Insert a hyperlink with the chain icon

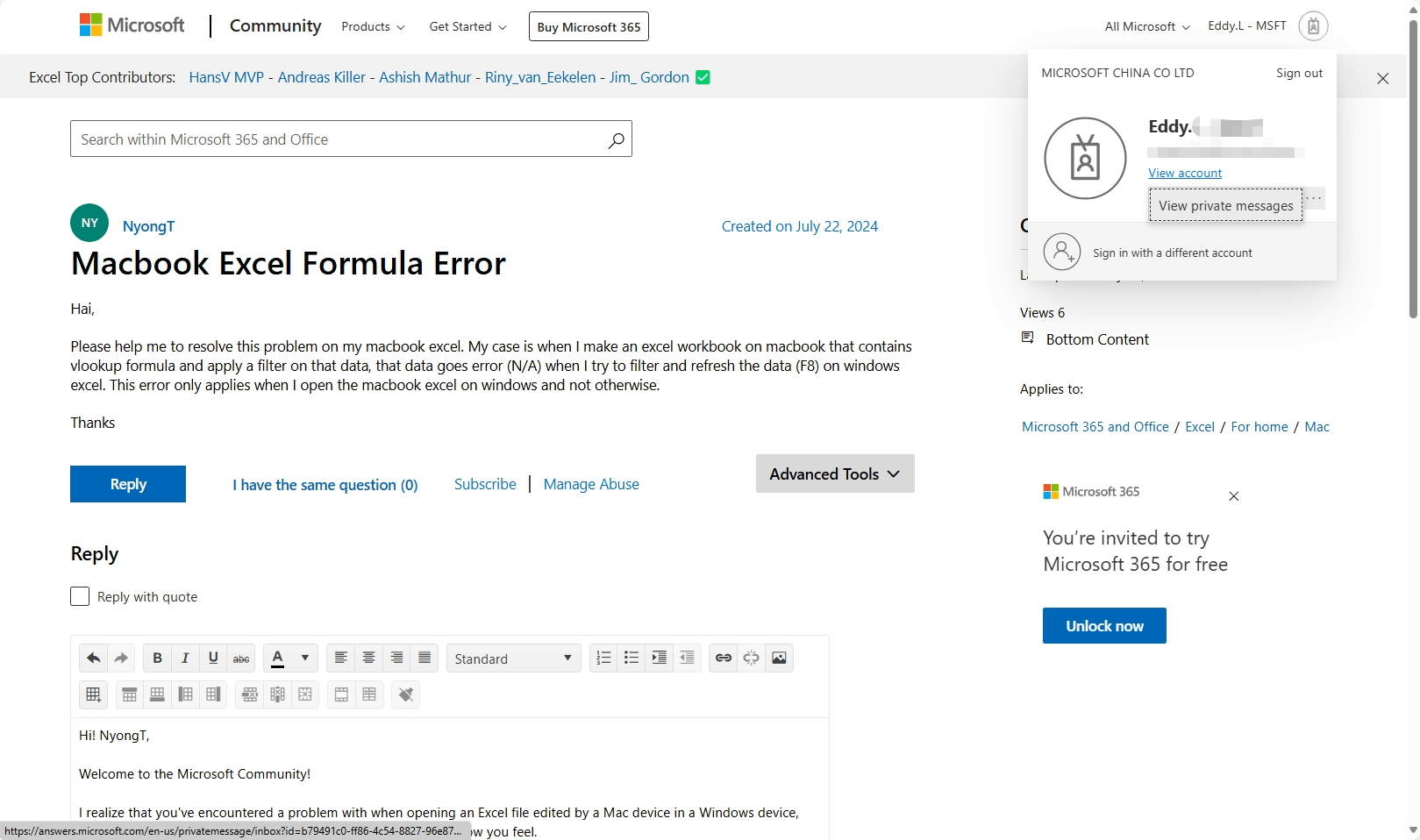(x=724, y=658)
